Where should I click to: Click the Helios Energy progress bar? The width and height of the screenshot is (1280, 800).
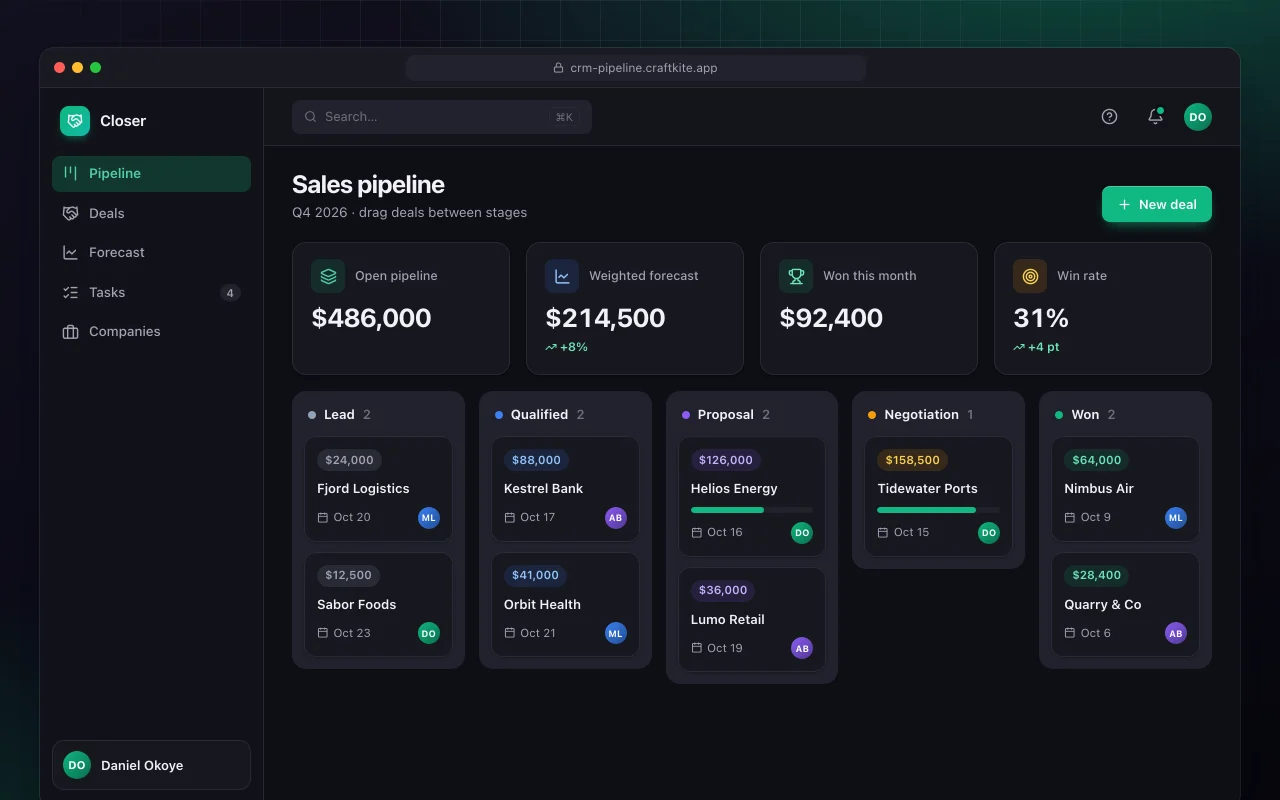(752, 510)
